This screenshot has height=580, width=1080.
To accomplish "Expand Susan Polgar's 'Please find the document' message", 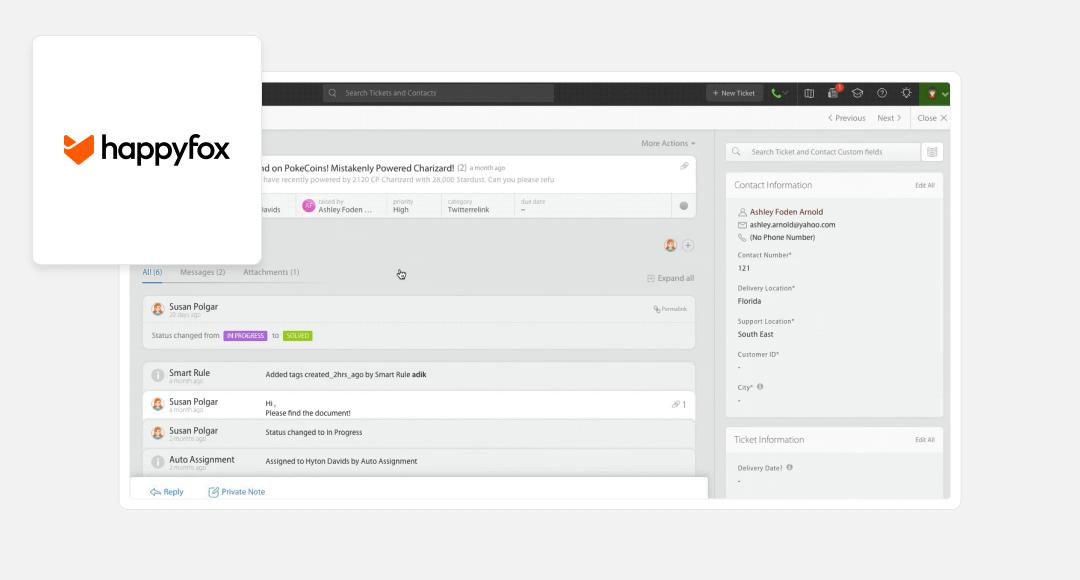I will click(x=419, y=405).
